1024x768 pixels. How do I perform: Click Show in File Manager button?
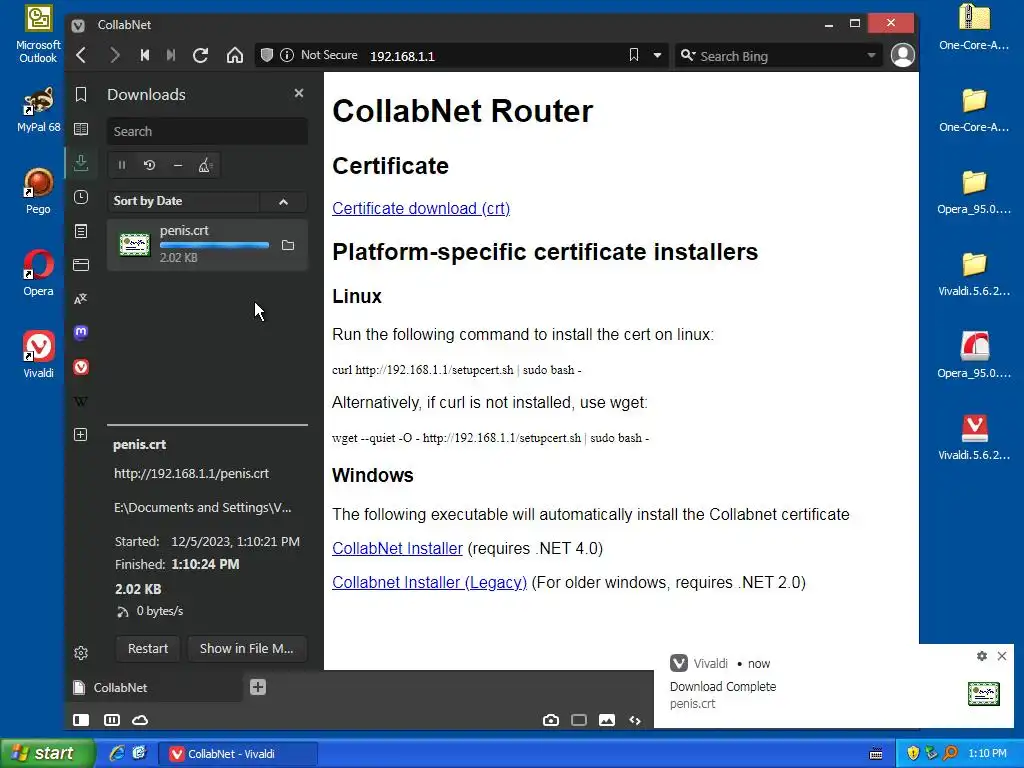click(x=247, y=648)
